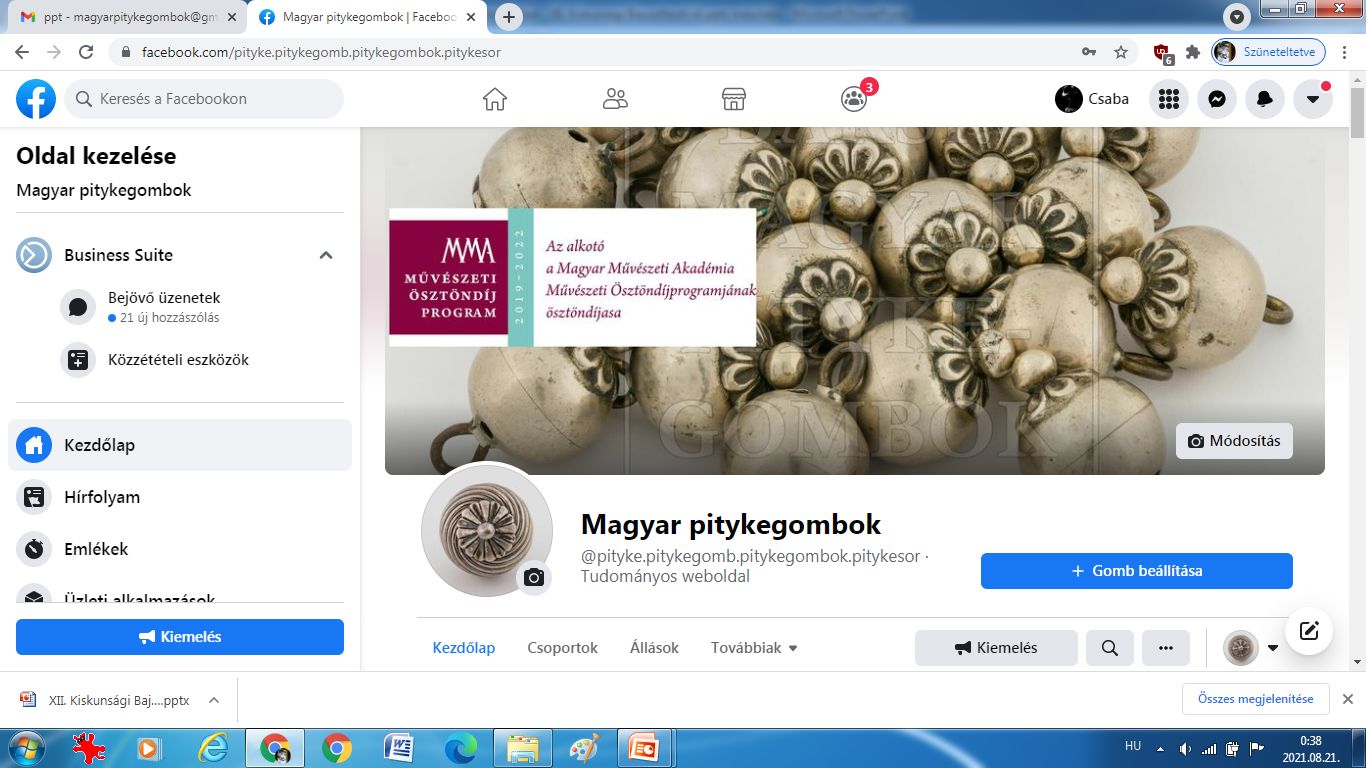
Task: Click Összes megjelenítése in downloads bar
Action: coord(1255,699)
